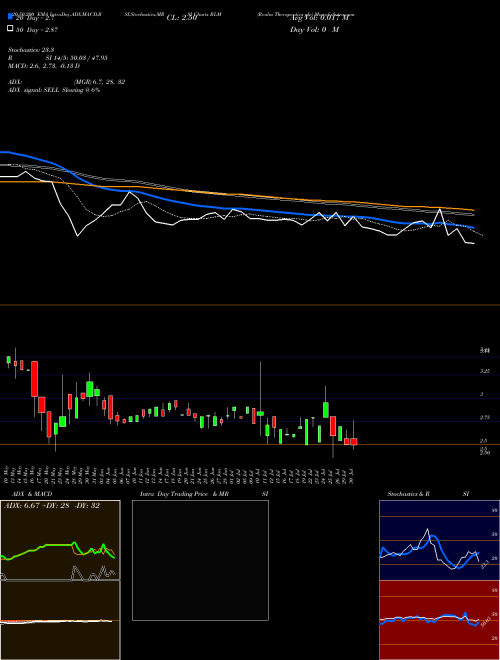Click the white 30 Day legend swatch
The height and width of the screenshot is (660, 500).
click(x=10, y=29)
